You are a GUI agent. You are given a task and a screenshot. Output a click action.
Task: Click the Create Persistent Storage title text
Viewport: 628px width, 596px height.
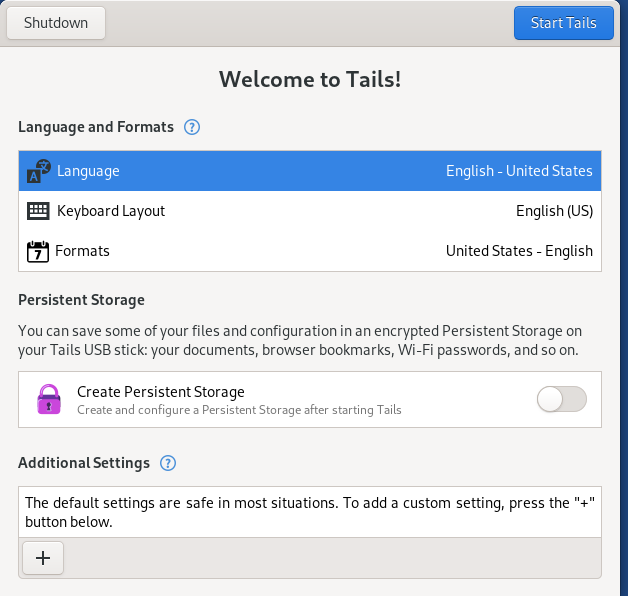[x=161, y=392]
